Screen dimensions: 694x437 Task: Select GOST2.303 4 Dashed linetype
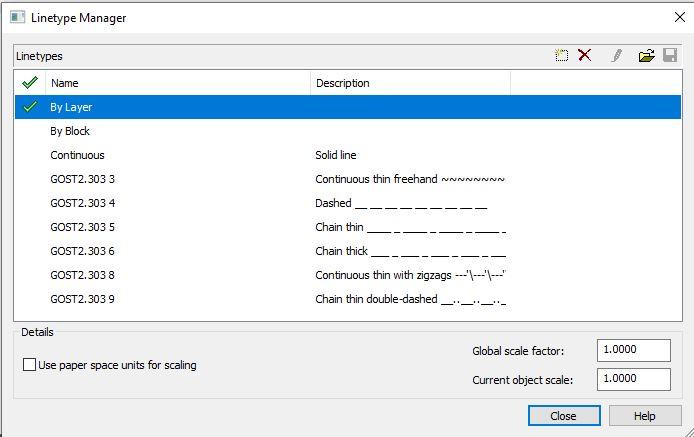pos(83,203)
